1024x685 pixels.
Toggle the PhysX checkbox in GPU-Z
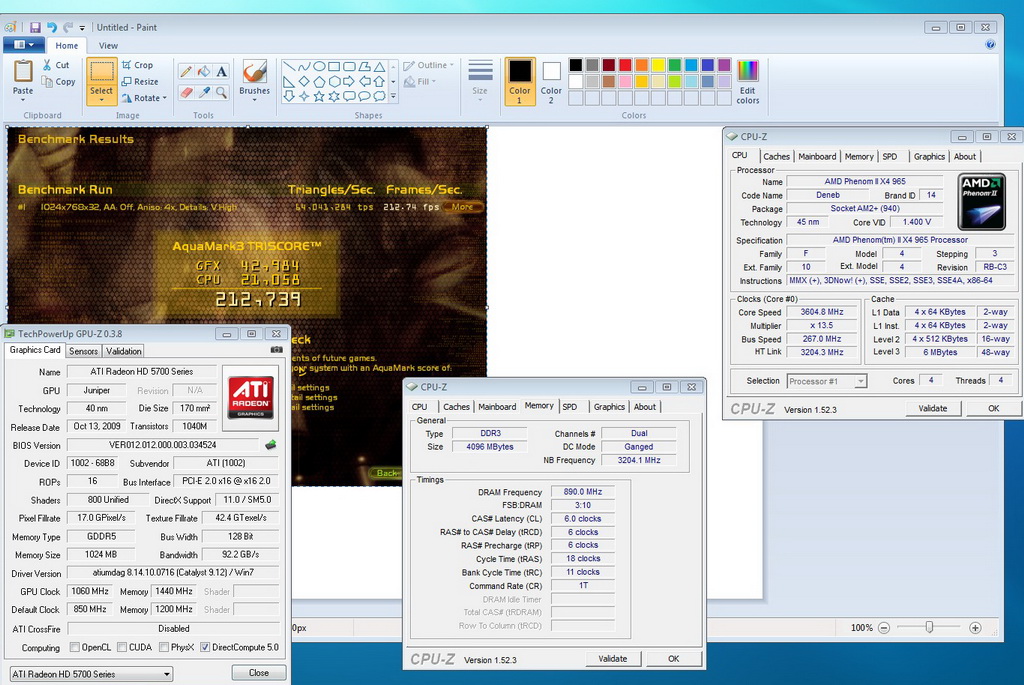click(x=165, y=647)
